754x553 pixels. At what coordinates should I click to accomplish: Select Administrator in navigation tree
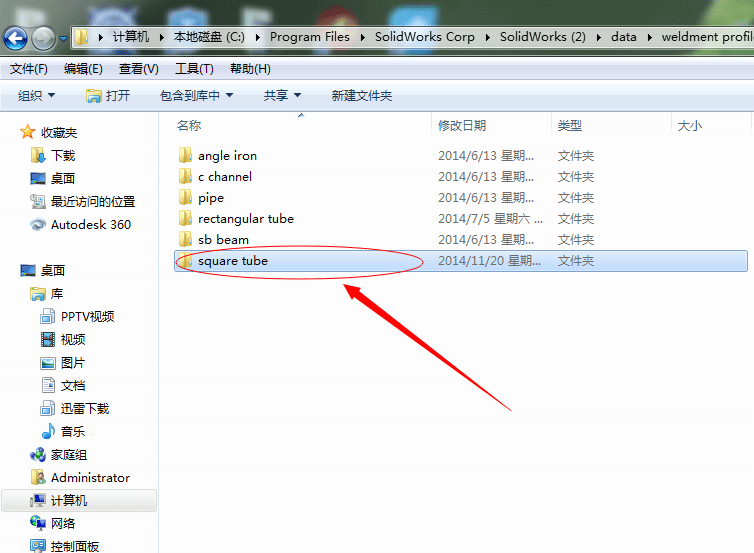pos(80,478)
